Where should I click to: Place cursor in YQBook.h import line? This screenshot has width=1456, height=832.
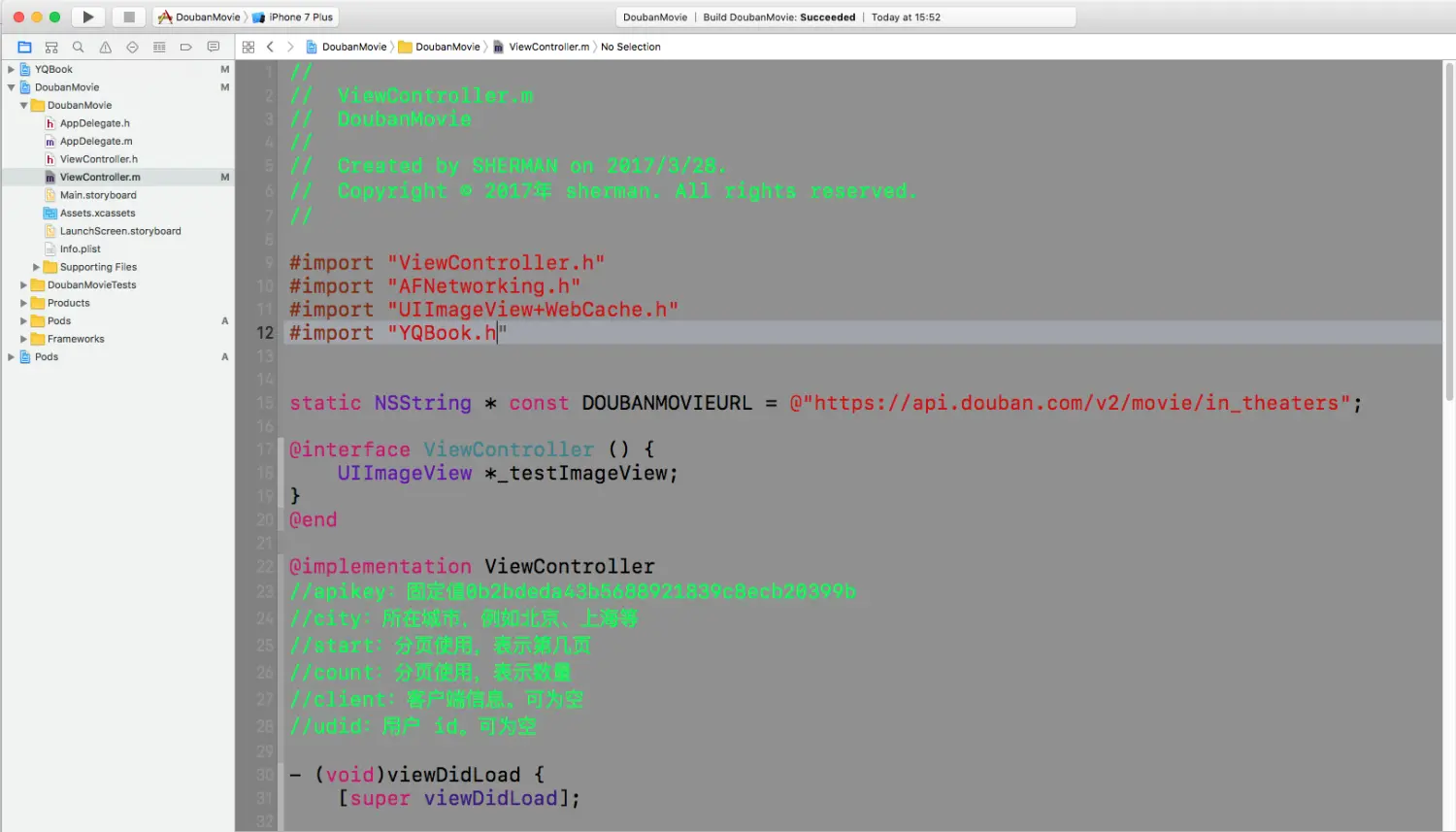click(398, 333)
